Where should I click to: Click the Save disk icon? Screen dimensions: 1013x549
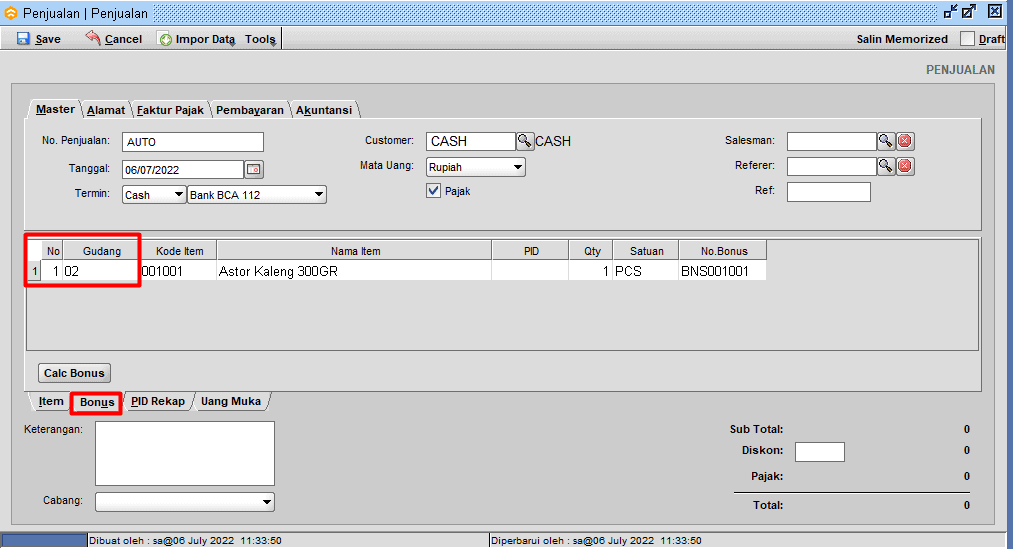coord(23,39)
